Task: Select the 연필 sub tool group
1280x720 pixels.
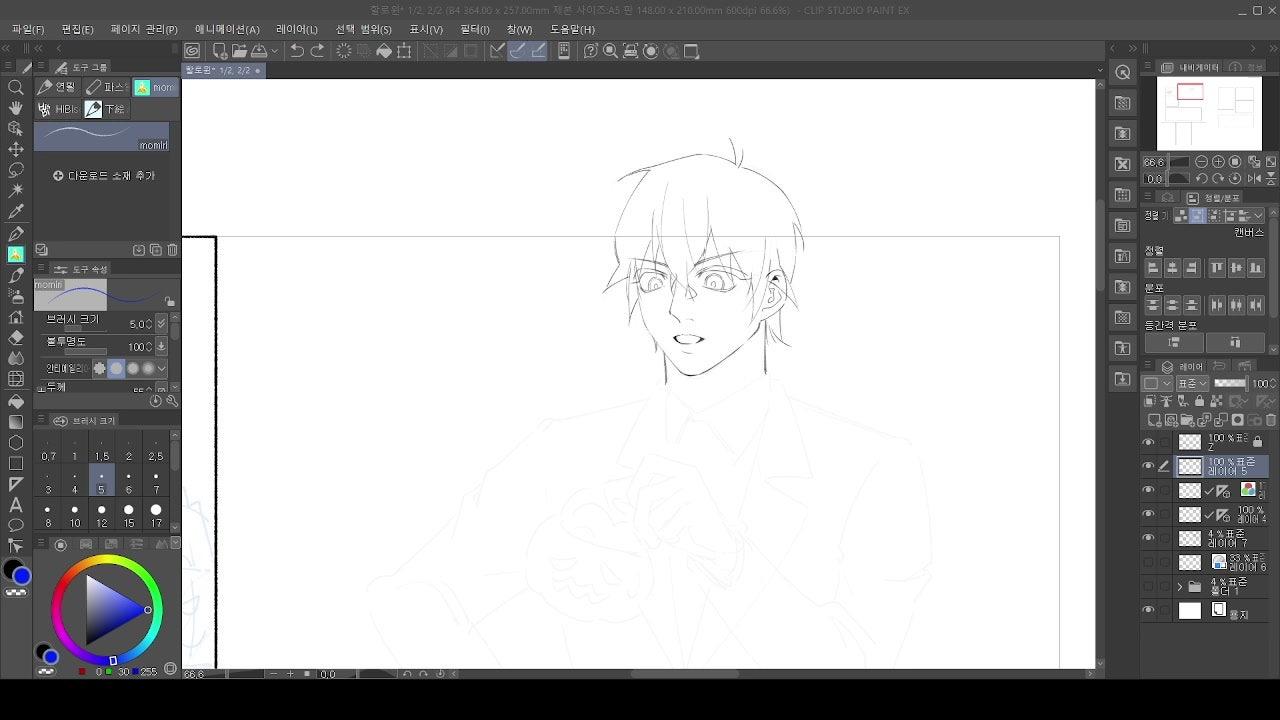Action: [57, 88]
